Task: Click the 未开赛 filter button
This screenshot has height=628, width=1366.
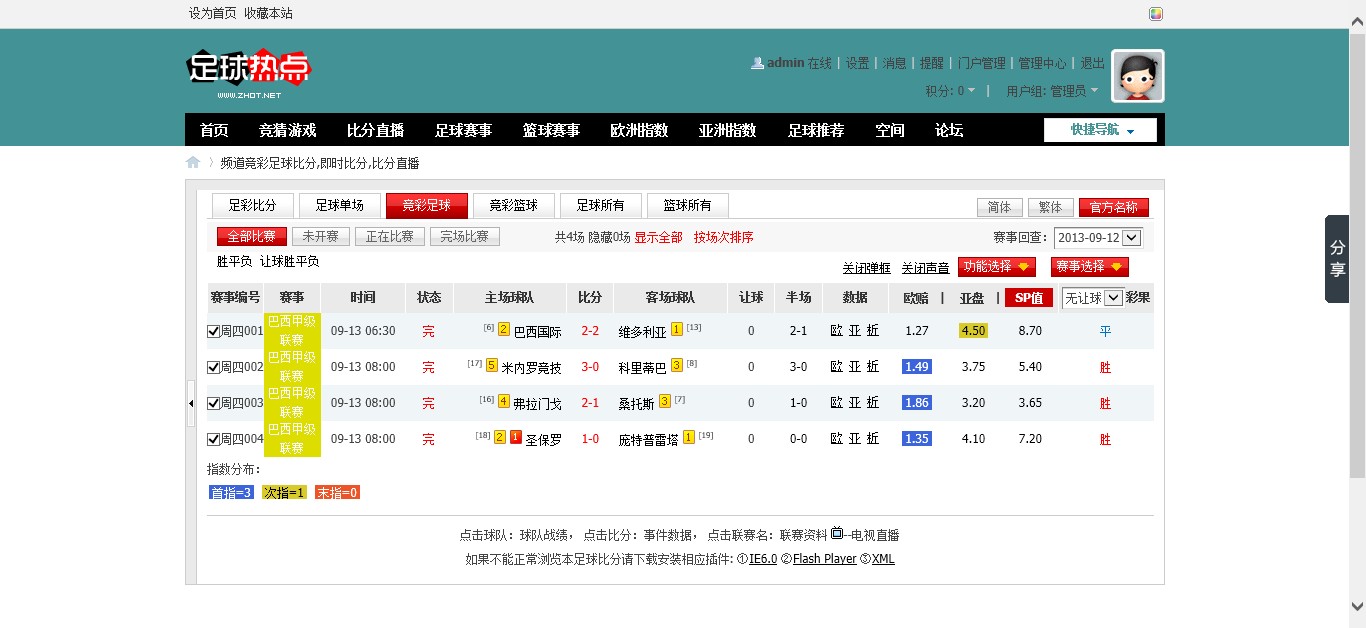Action: click(x=321, y=237)
